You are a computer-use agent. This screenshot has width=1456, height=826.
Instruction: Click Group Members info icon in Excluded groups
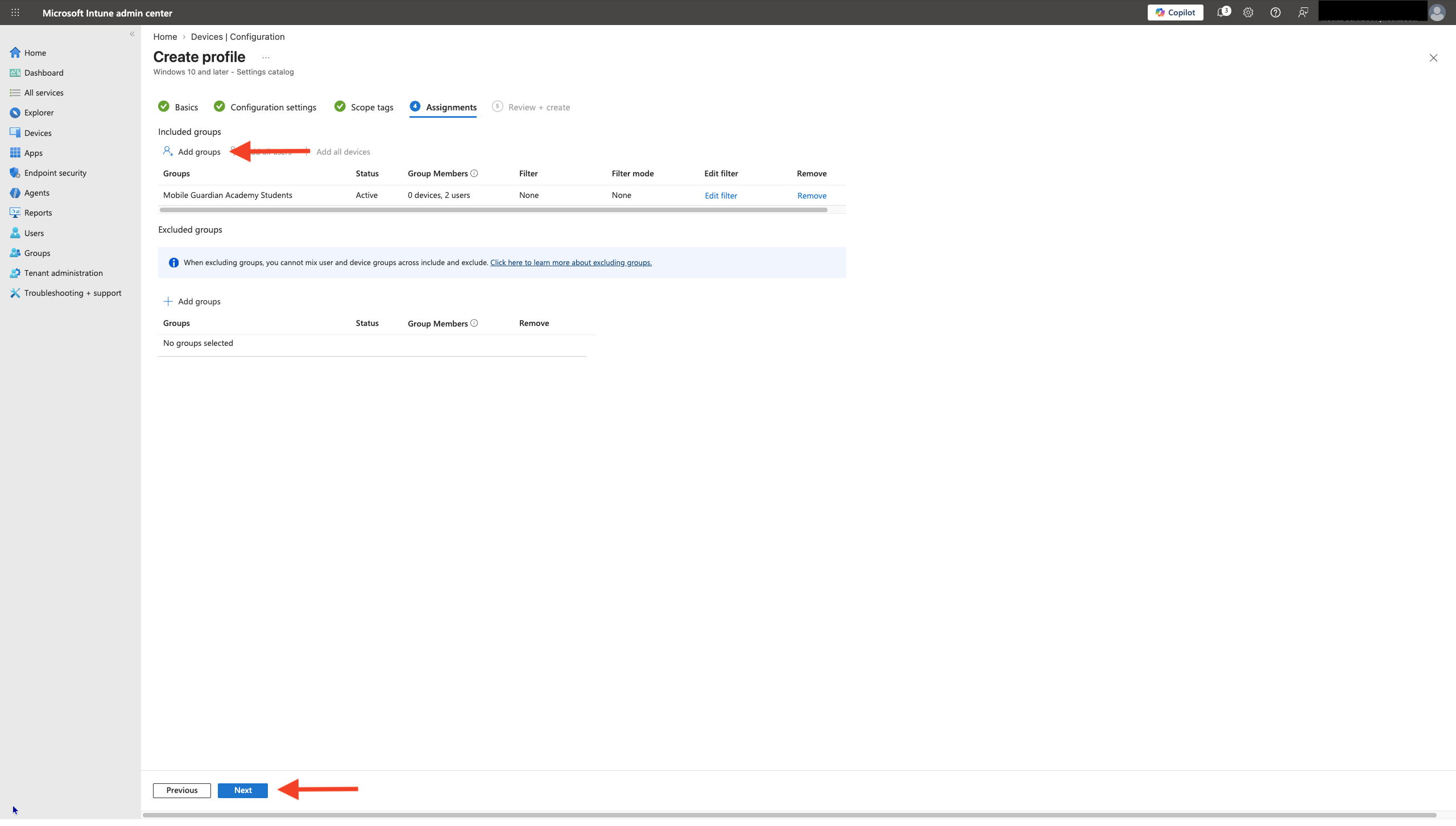[474, 323]
